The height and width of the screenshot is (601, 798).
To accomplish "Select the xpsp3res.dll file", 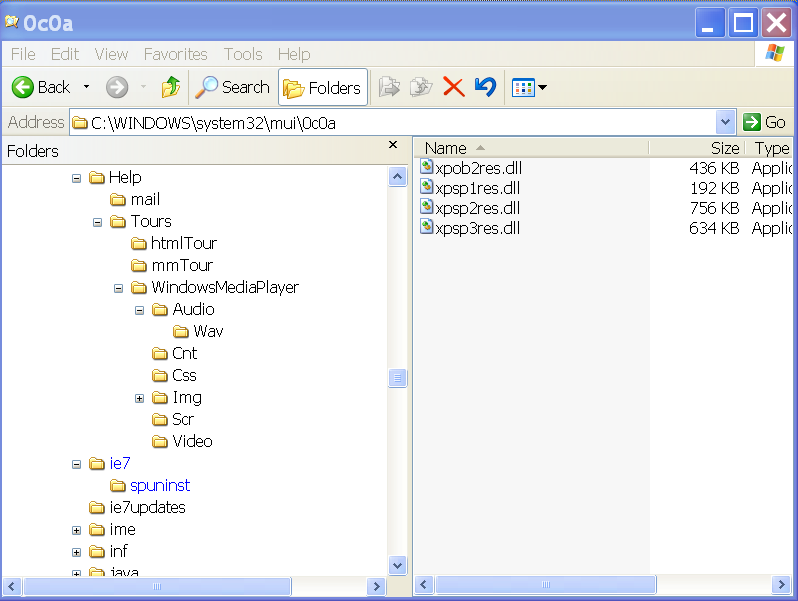I will point(470,228).
